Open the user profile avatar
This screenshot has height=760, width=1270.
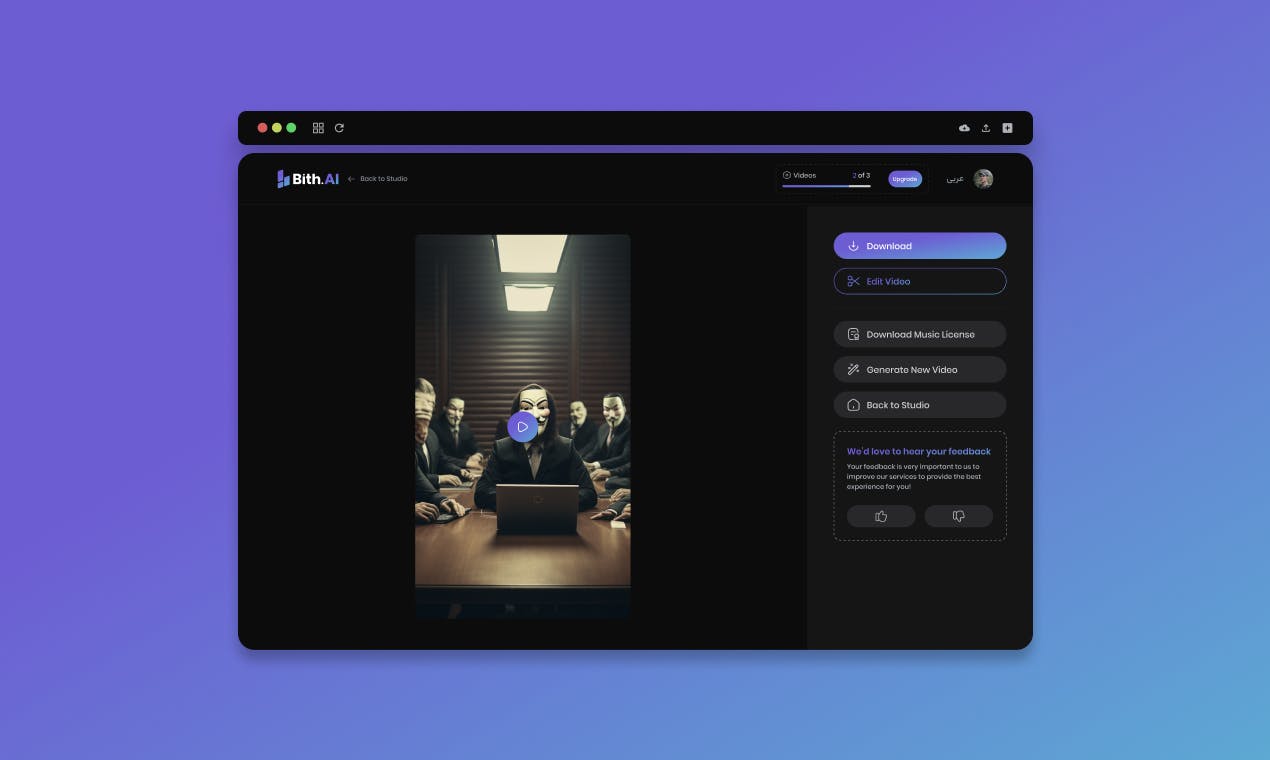point(983,179)
